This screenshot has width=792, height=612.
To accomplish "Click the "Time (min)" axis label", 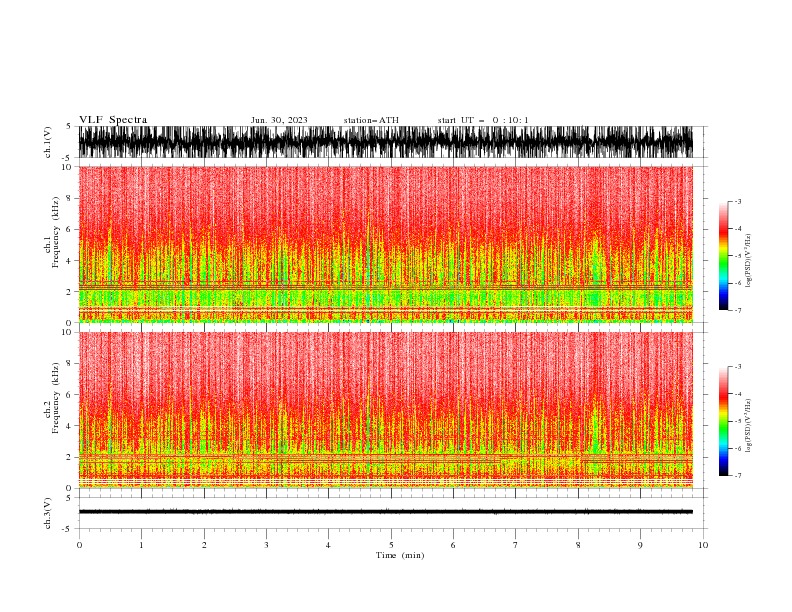I will pos(400,555).
